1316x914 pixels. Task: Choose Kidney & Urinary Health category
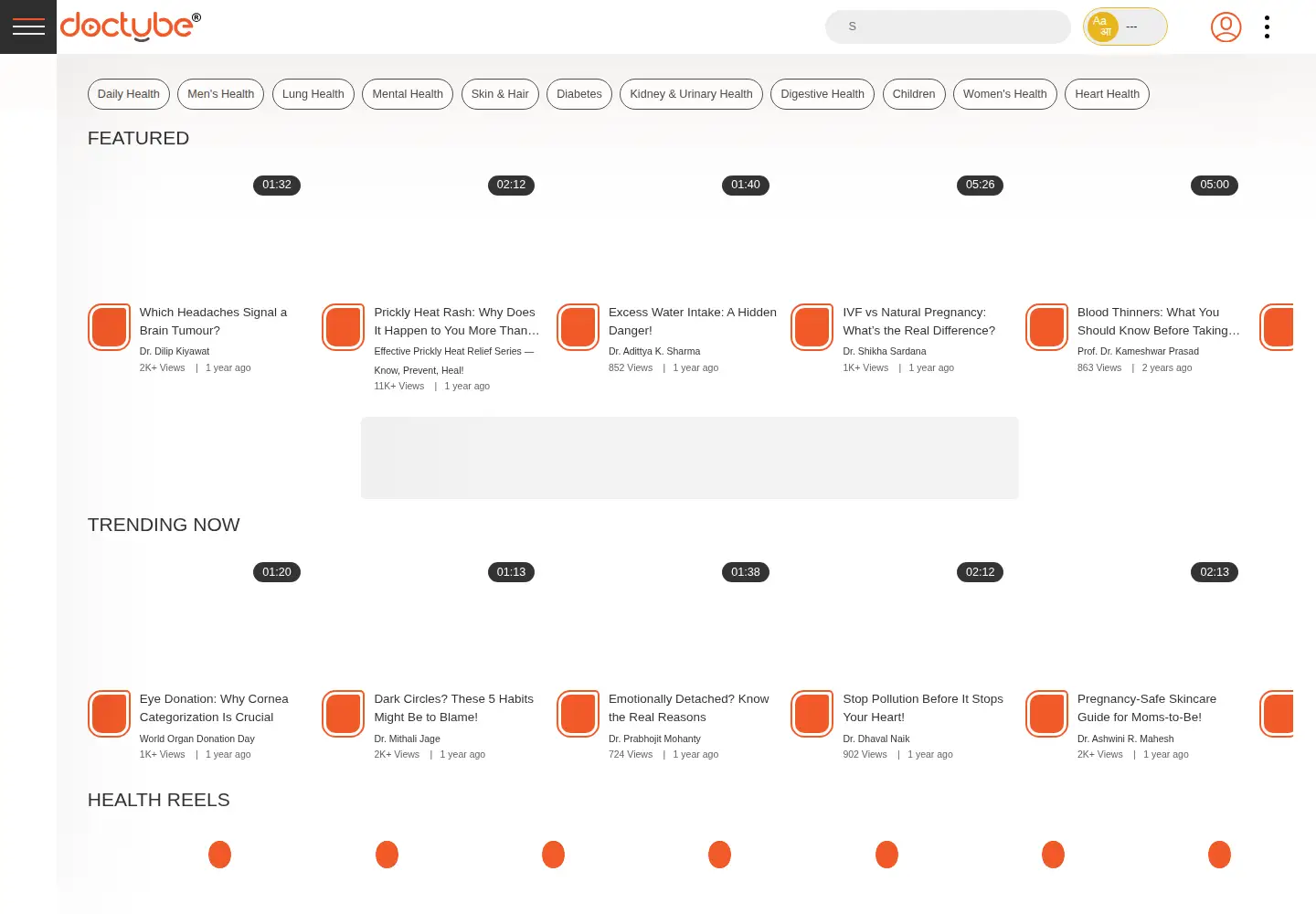coord(691,94)
